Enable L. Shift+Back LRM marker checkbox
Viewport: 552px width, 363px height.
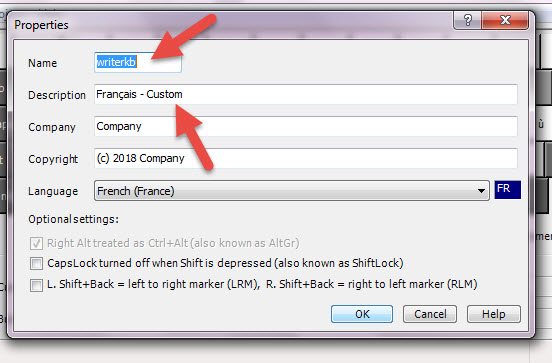pyautogui.click(x=36, y=285)
